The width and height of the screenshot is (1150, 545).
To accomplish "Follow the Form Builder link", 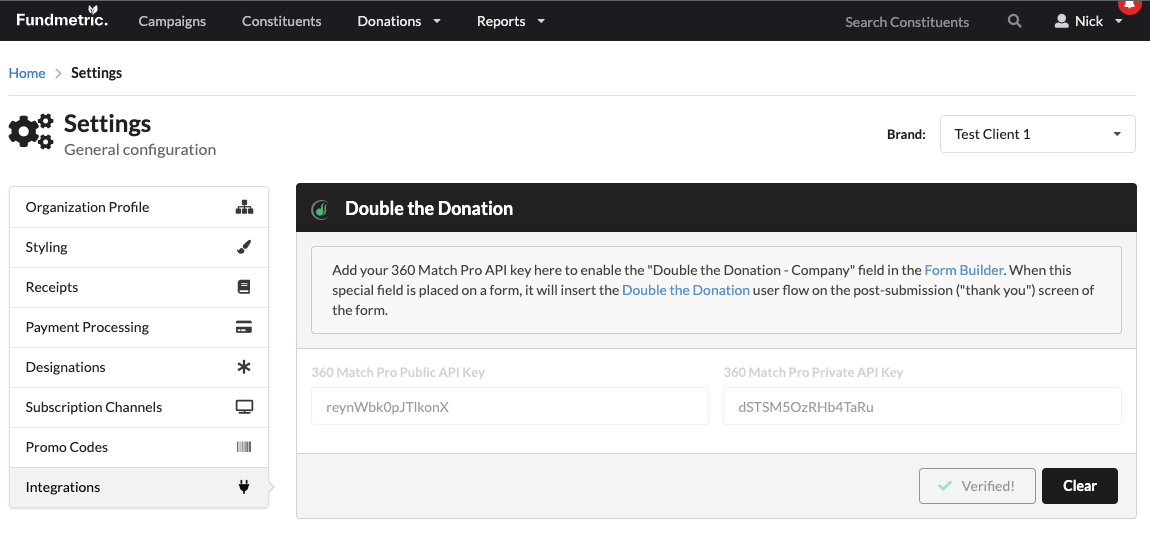I will pyautogui.click(x=963, y=270).
